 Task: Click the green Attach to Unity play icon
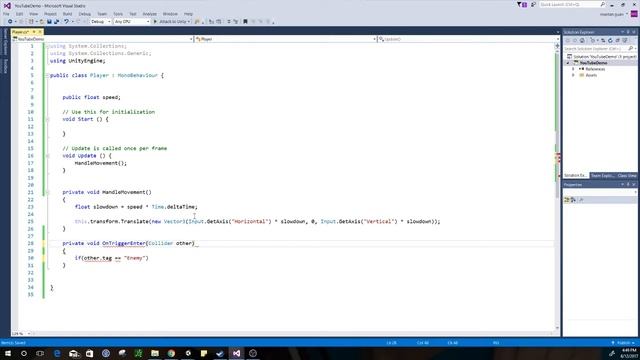coord(155,21)
